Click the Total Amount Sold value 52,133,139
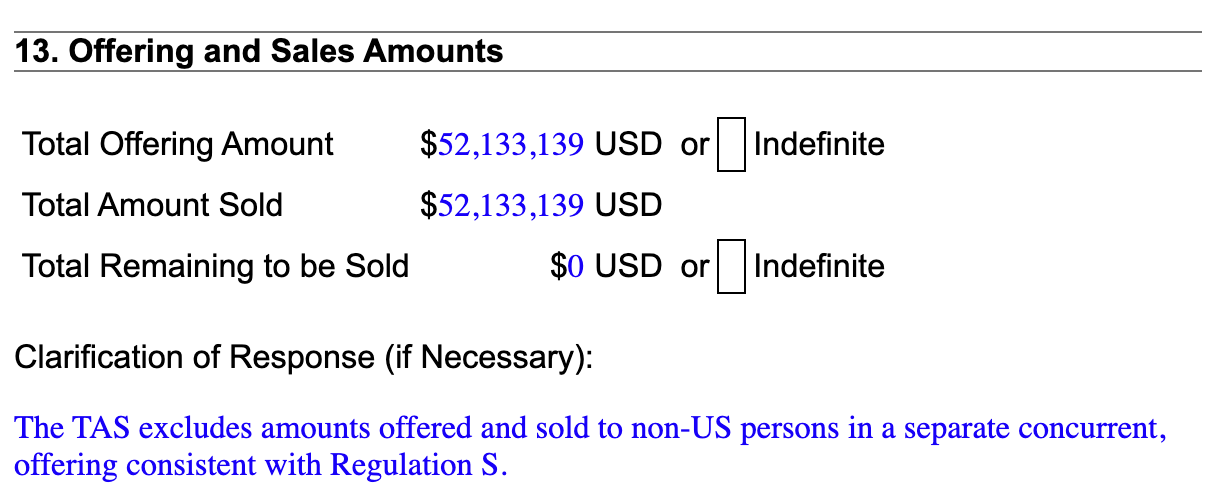Screen dimensions: 1216x502 [x=510, y=206]
